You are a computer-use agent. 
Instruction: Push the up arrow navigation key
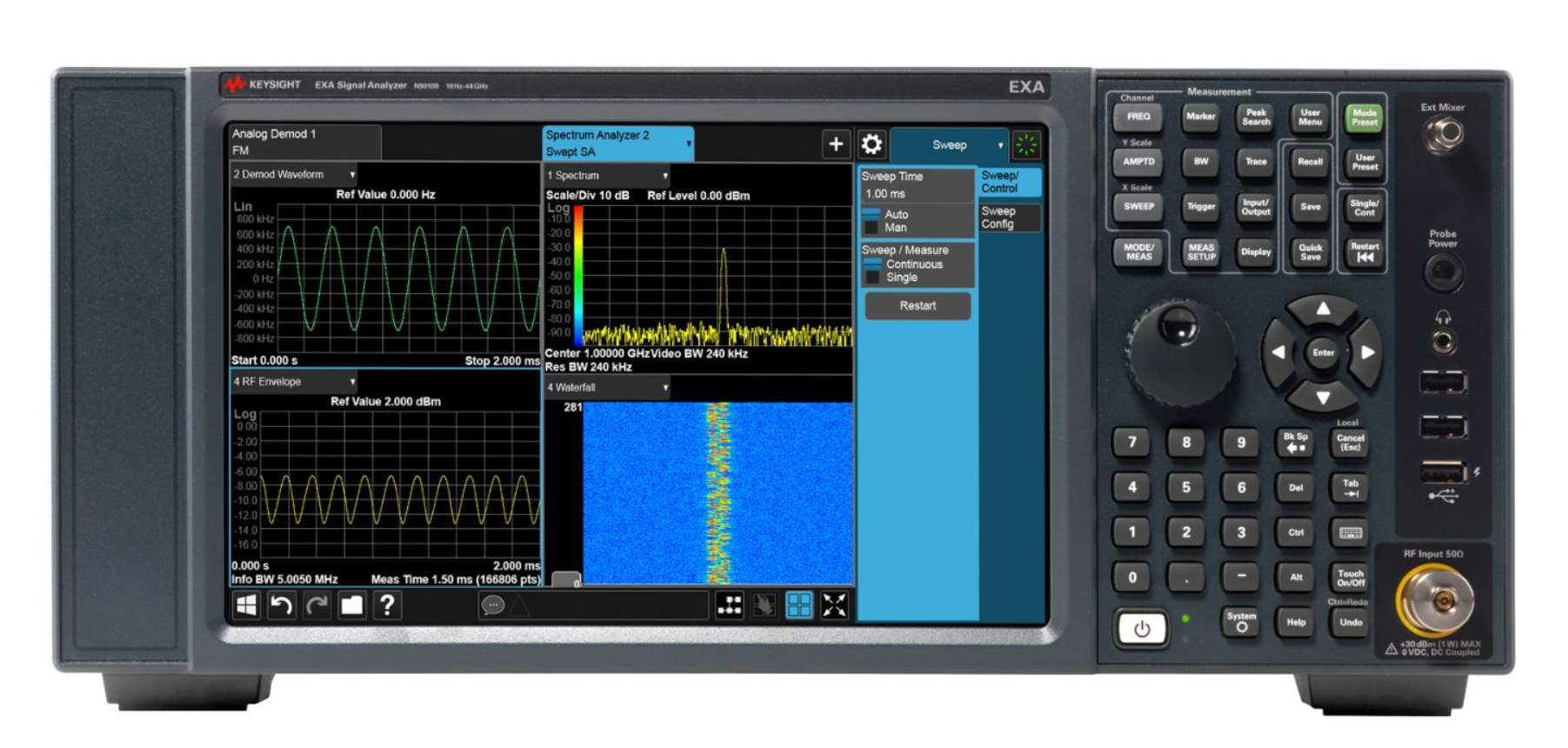[x=1323, y=310]
